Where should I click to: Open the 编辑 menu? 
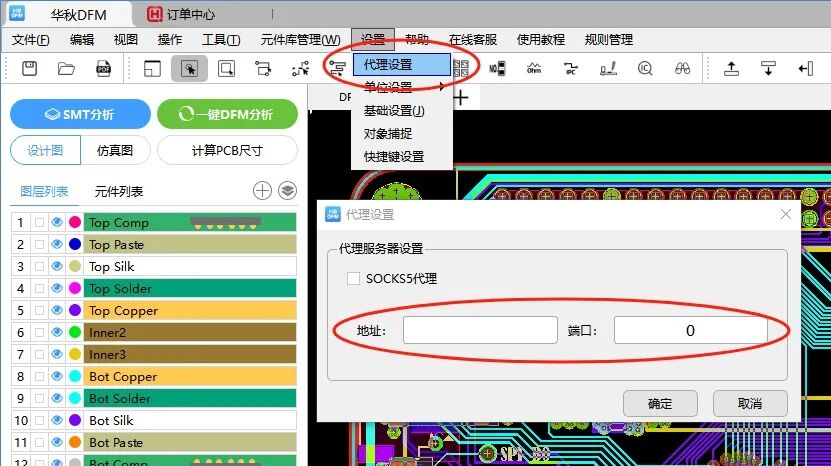tap(82, 40)
